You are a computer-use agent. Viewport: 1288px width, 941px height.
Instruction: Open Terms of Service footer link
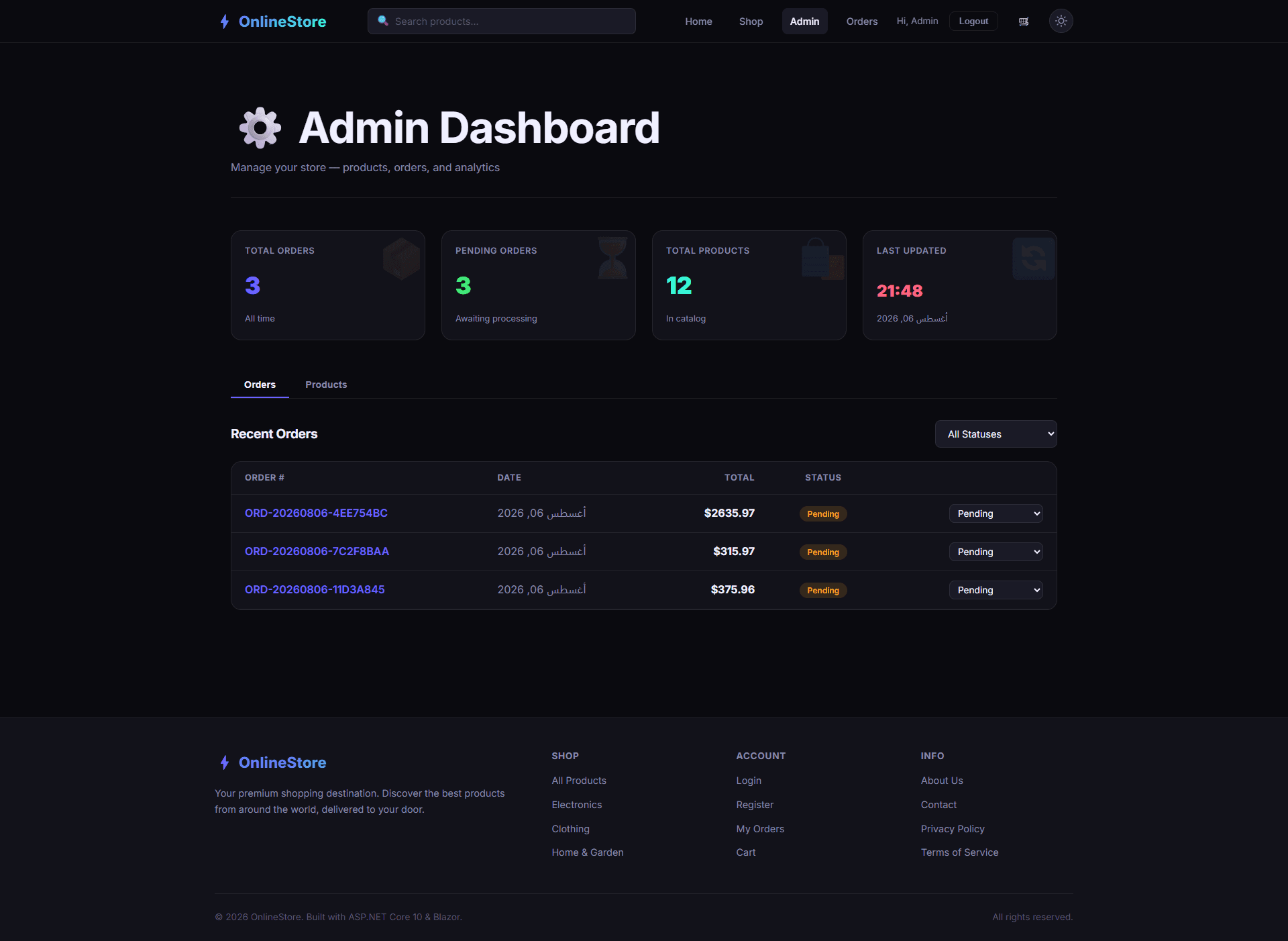pyautogui.click(x=959, y=852)
